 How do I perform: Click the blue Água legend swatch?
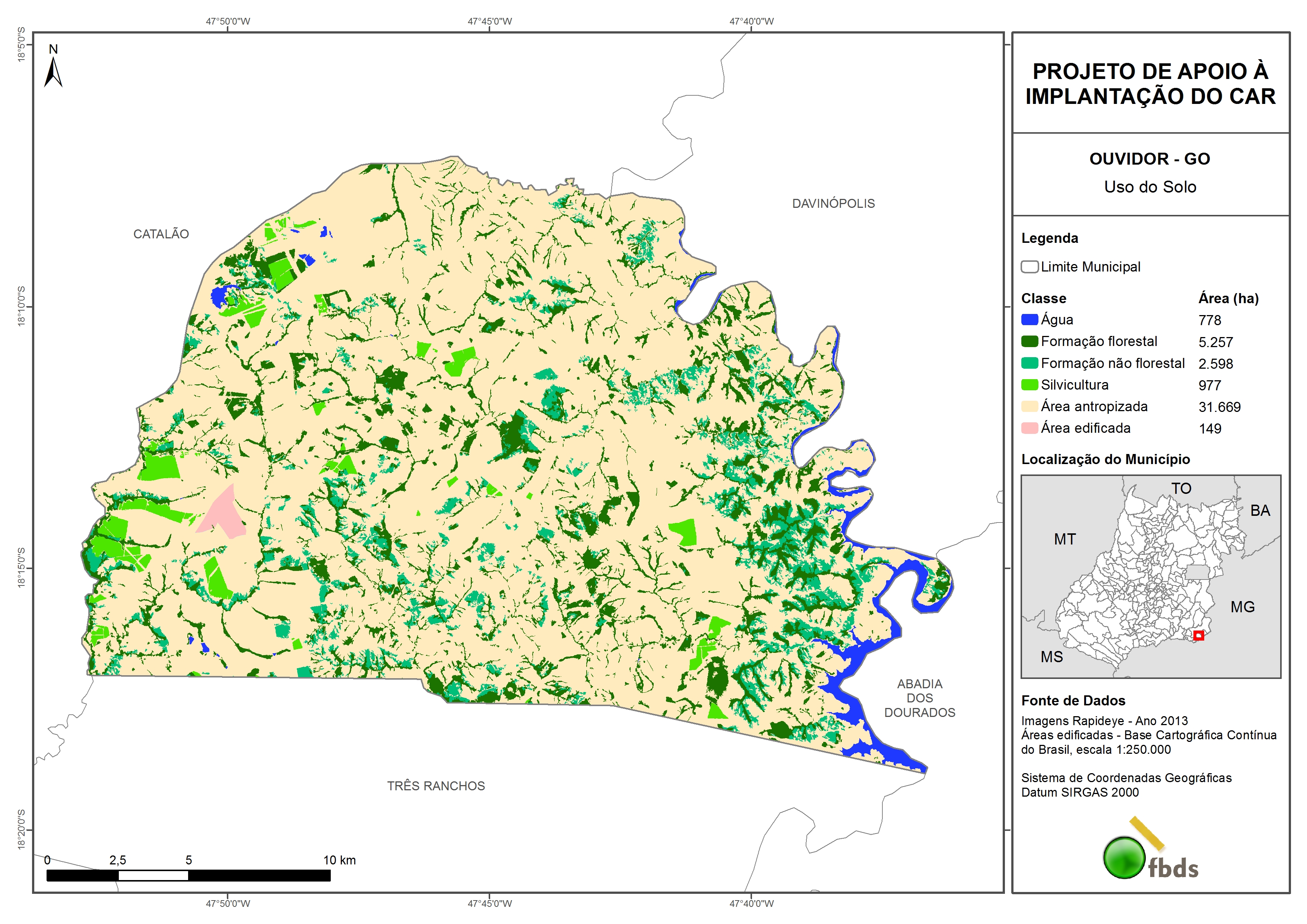(1029, 320)
